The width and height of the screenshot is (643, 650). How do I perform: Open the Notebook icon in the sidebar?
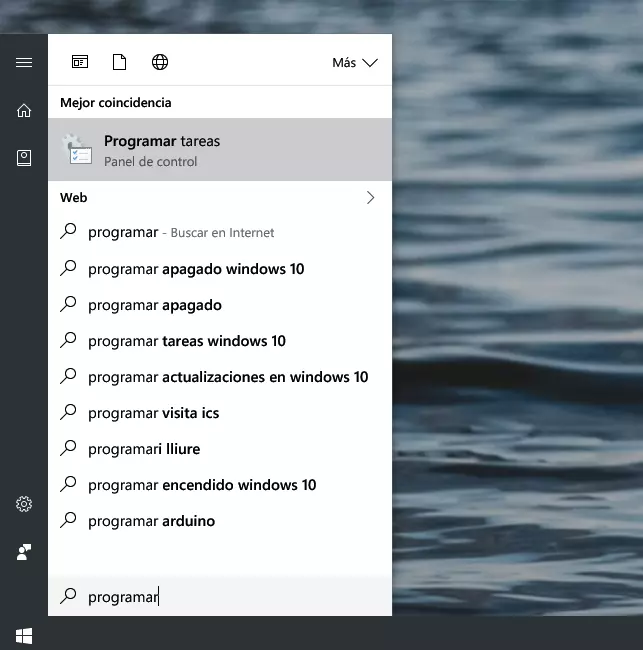tap(24, 158)
